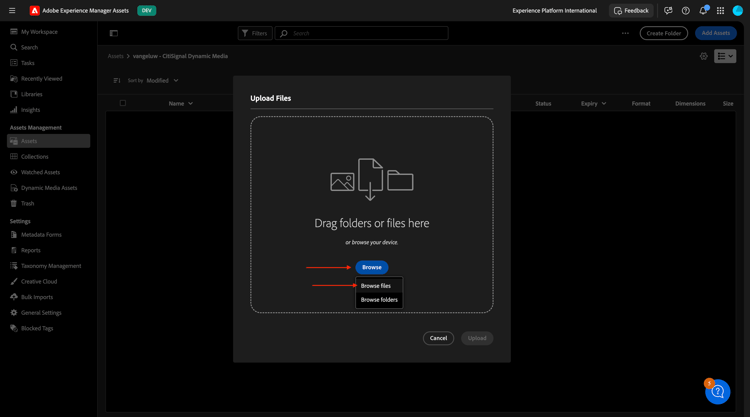750x417 pixels.
Task: Click the DEV environment badge
Action: point(146,11)
